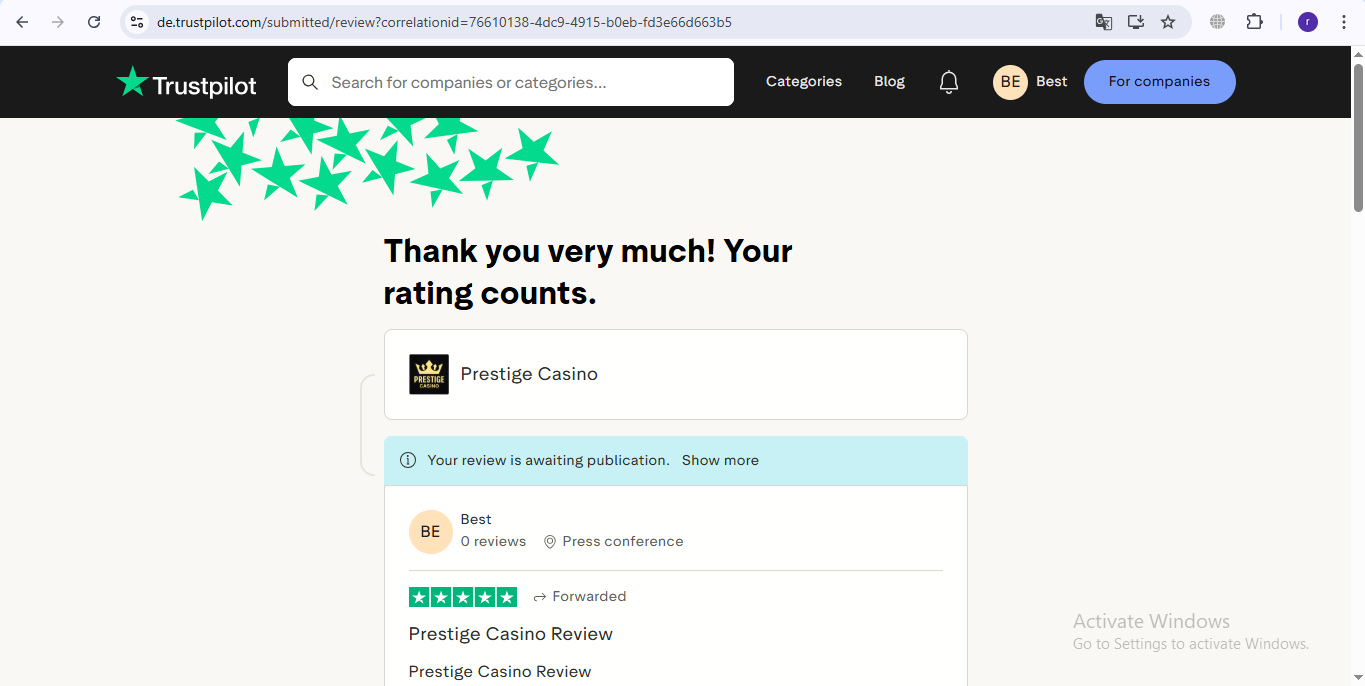This screenshot has width=1365, height=686.
Task: Open site information icon in address bar
Action: pyautogui.click(x=138, y=22)
